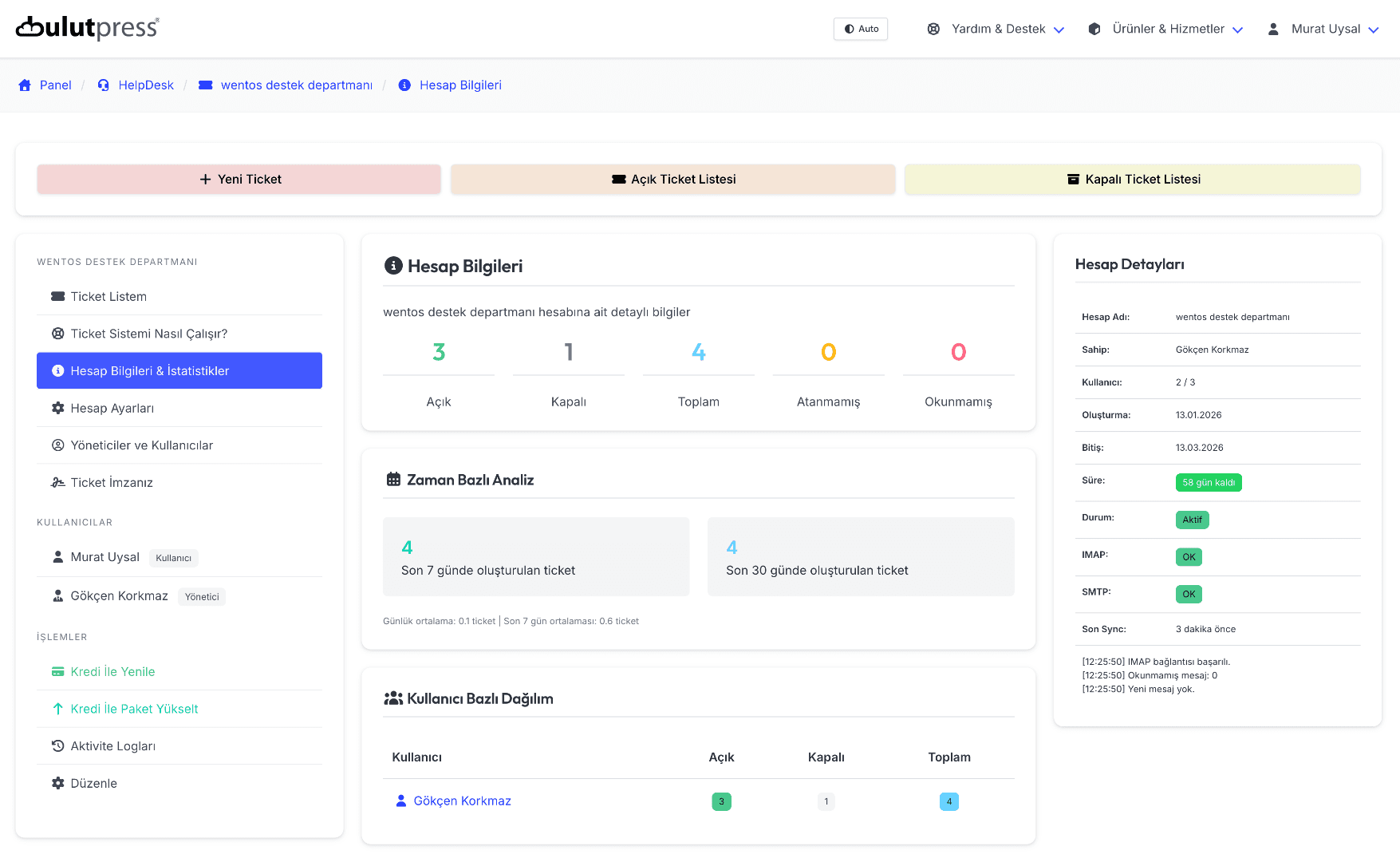
Task: Click the headset icon beside HelpDesk
Action: pyautogui.click(x=104, y=85)
